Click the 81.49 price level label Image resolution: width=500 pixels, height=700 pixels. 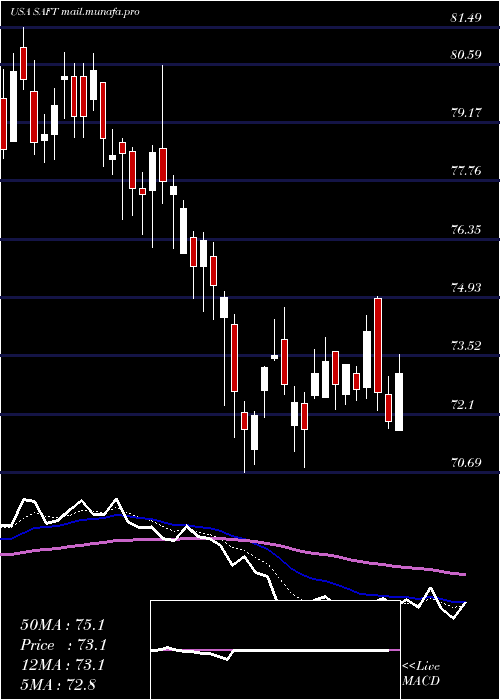466,18
